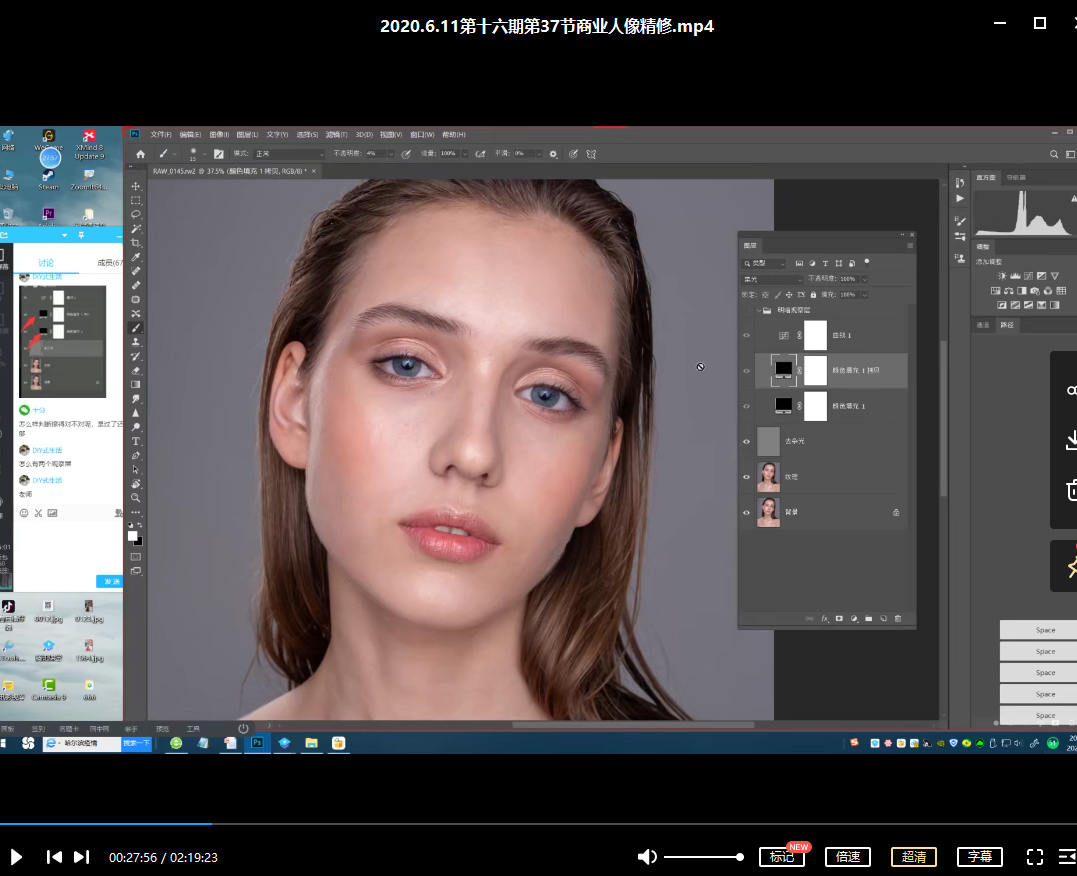The width and height of the screenshot is (1077, 876).
Task: Select the Crop tool
Action: tap(136, 243)
